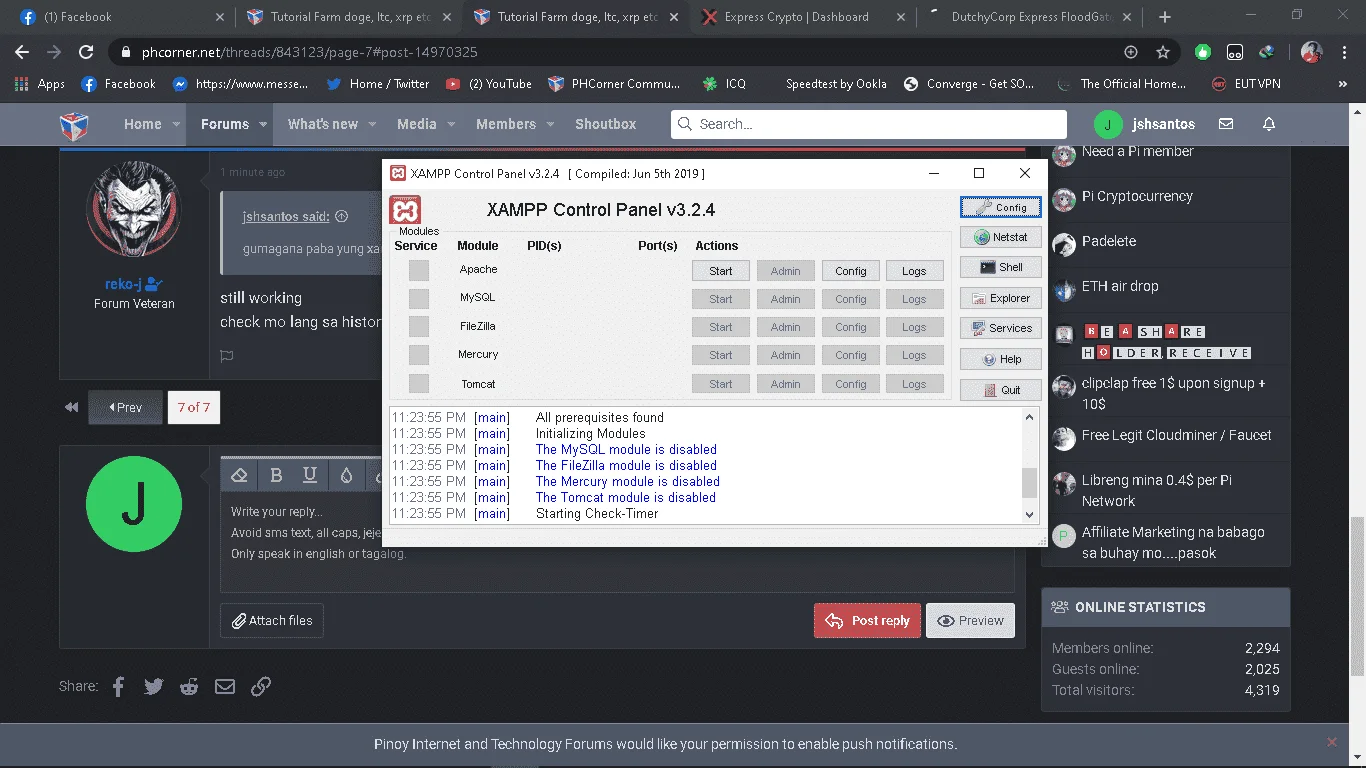Image resolution: width=1366 pixels, height=768 pixels.
Task: Dismiss push notification banner
Action: click(x=1332, y=742)
